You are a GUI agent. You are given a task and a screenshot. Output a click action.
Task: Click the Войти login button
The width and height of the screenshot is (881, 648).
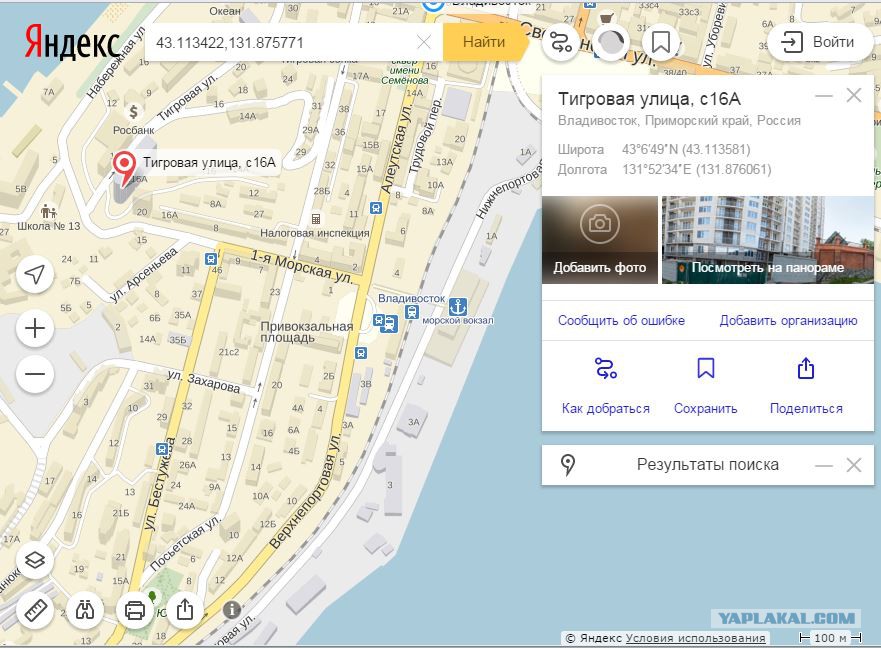point(820,42)
